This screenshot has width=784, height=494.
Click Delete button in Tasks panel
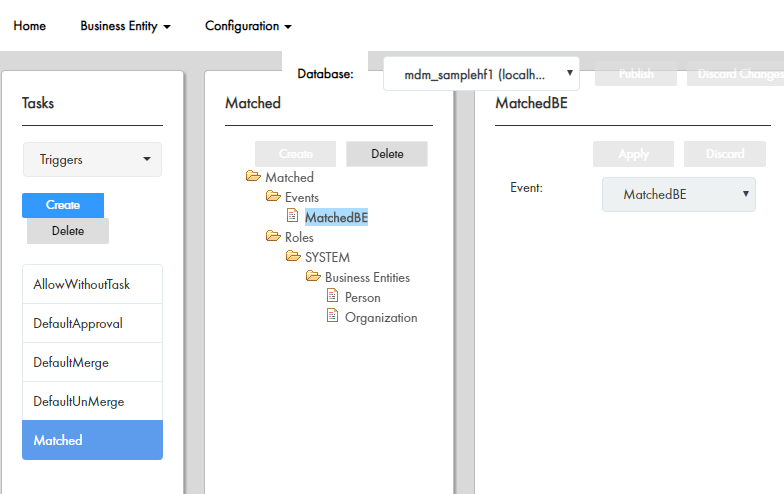pyautogui.click(x=68, y=231)
